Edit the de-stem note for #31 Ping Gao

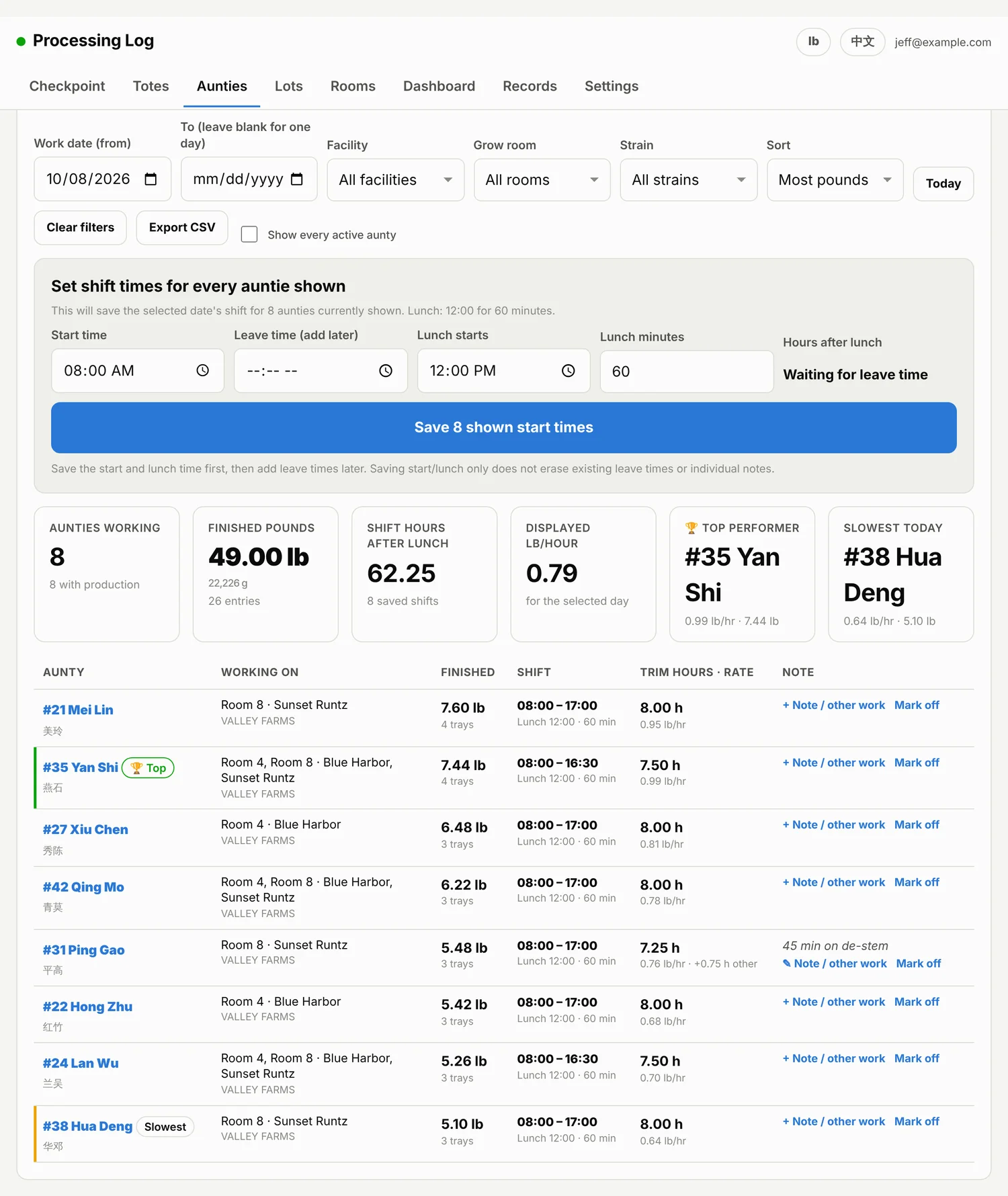[x=835, y=964]
